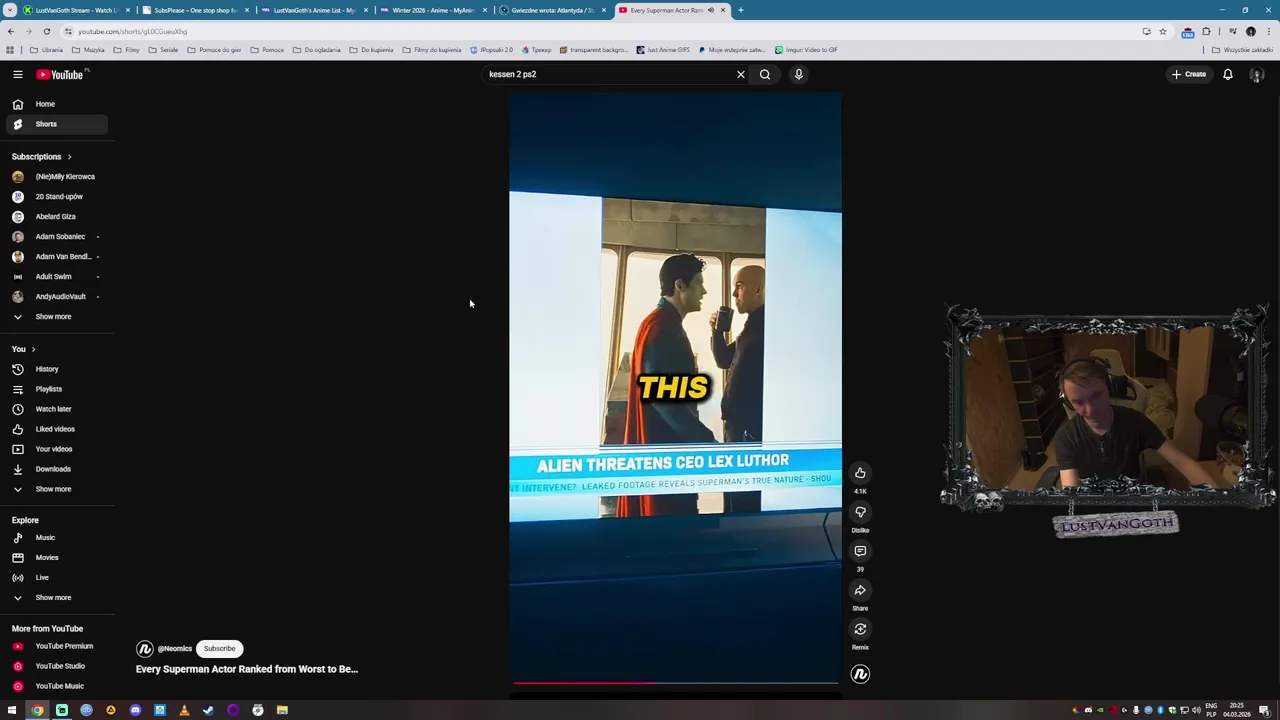Open Liked videos
The height and width of the screenshot is (720, 1280).
(x=55, y=429)
